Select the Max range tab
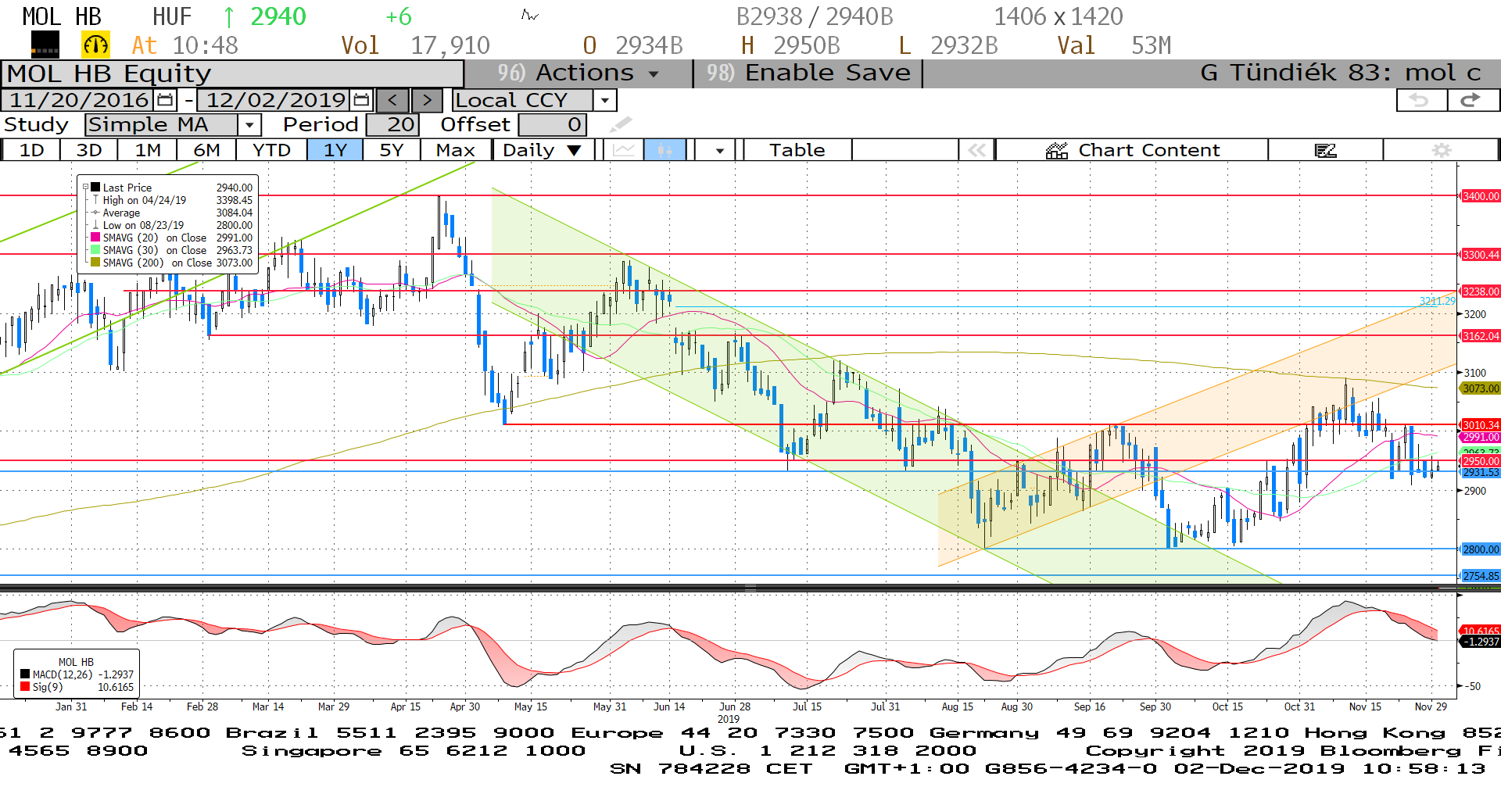The image size is (1501, 812). tap(456, 150)
